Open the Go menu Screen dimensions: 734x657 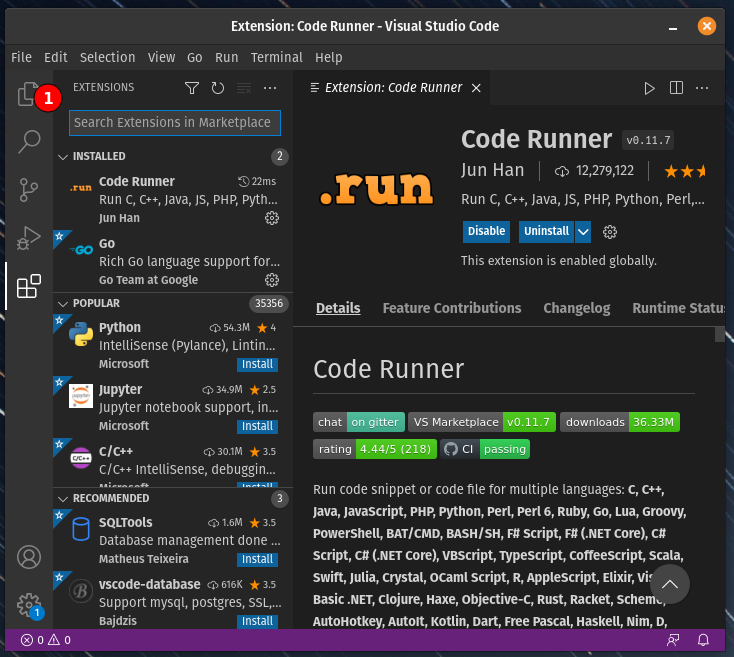point(195,57)
